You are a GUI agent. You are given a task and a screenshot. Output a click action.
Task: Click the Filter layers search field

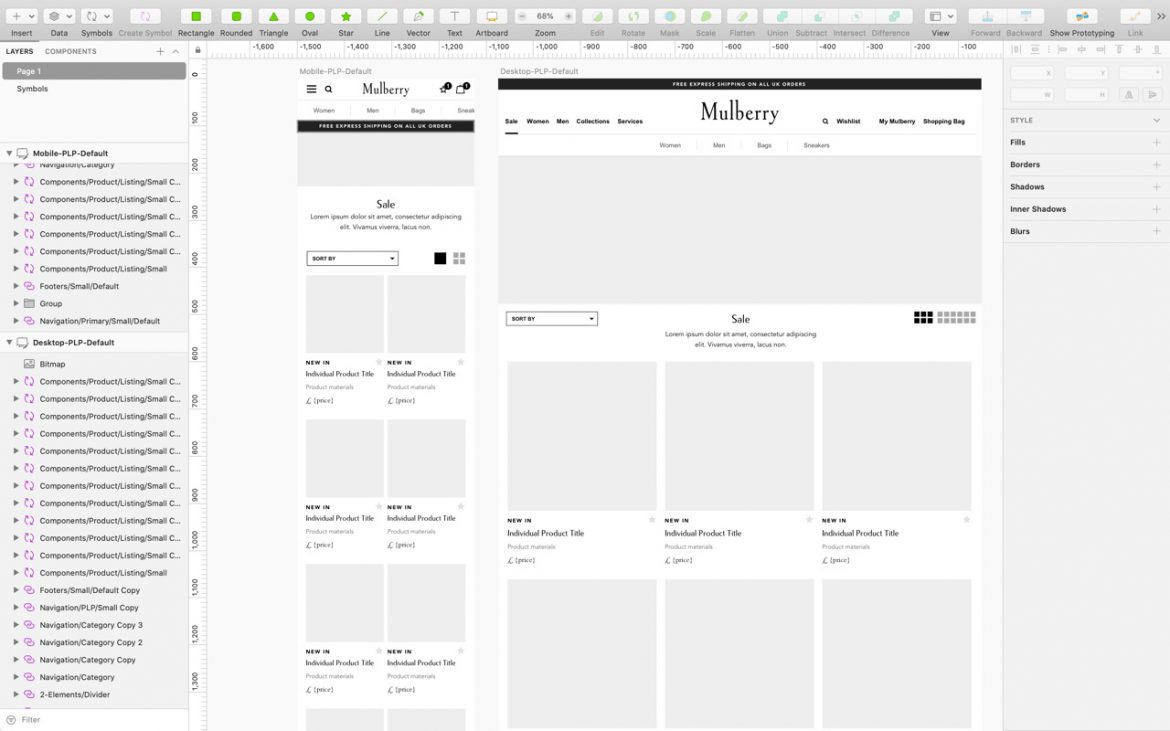94,720
